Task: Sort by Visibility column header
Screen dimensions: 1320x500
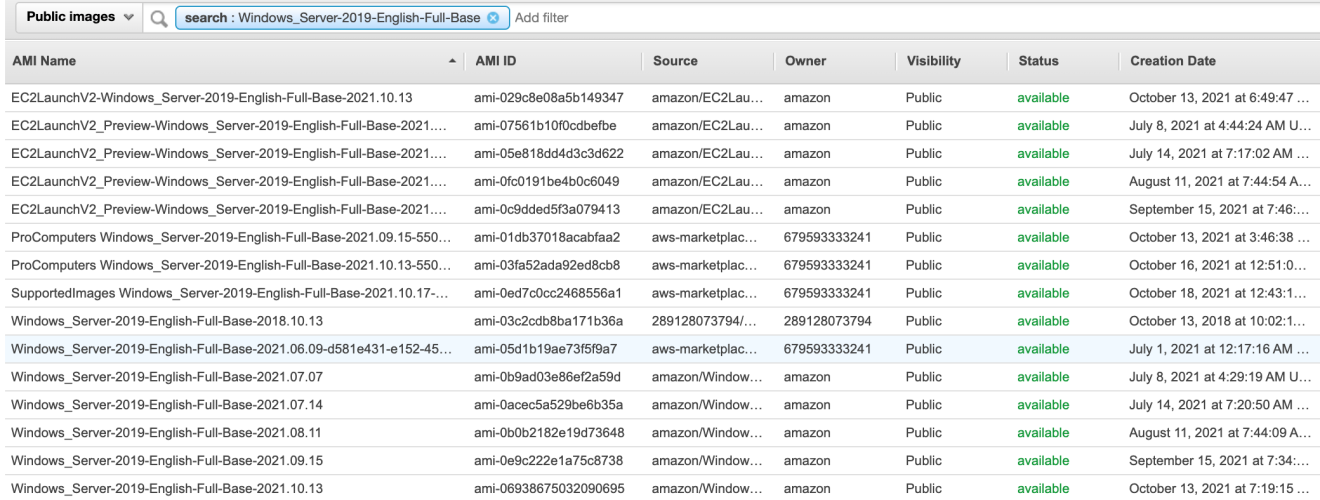Action: (933, 61)
